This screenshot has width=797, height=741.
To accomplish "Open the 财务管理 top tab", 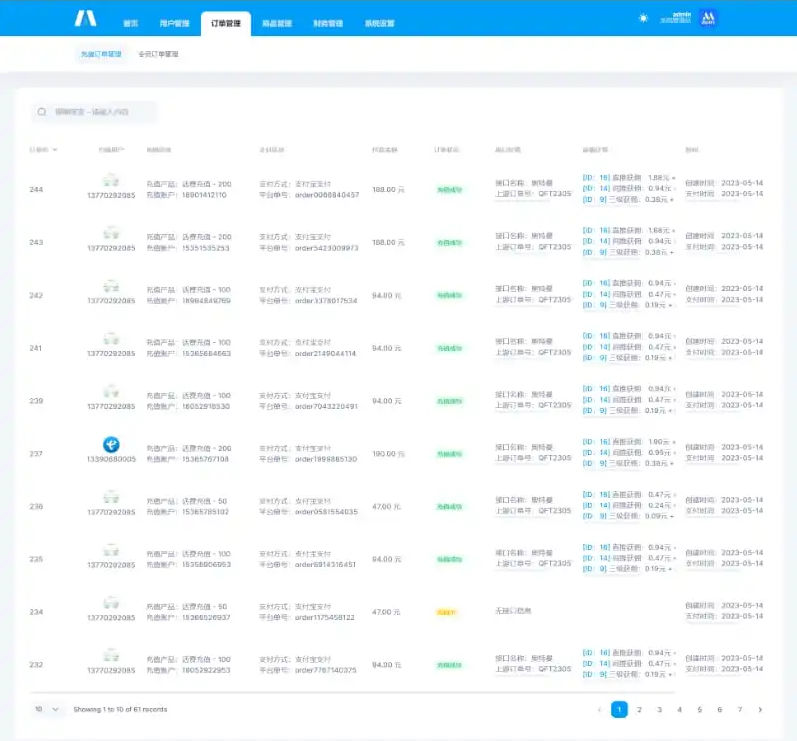I will click(328, 23).
